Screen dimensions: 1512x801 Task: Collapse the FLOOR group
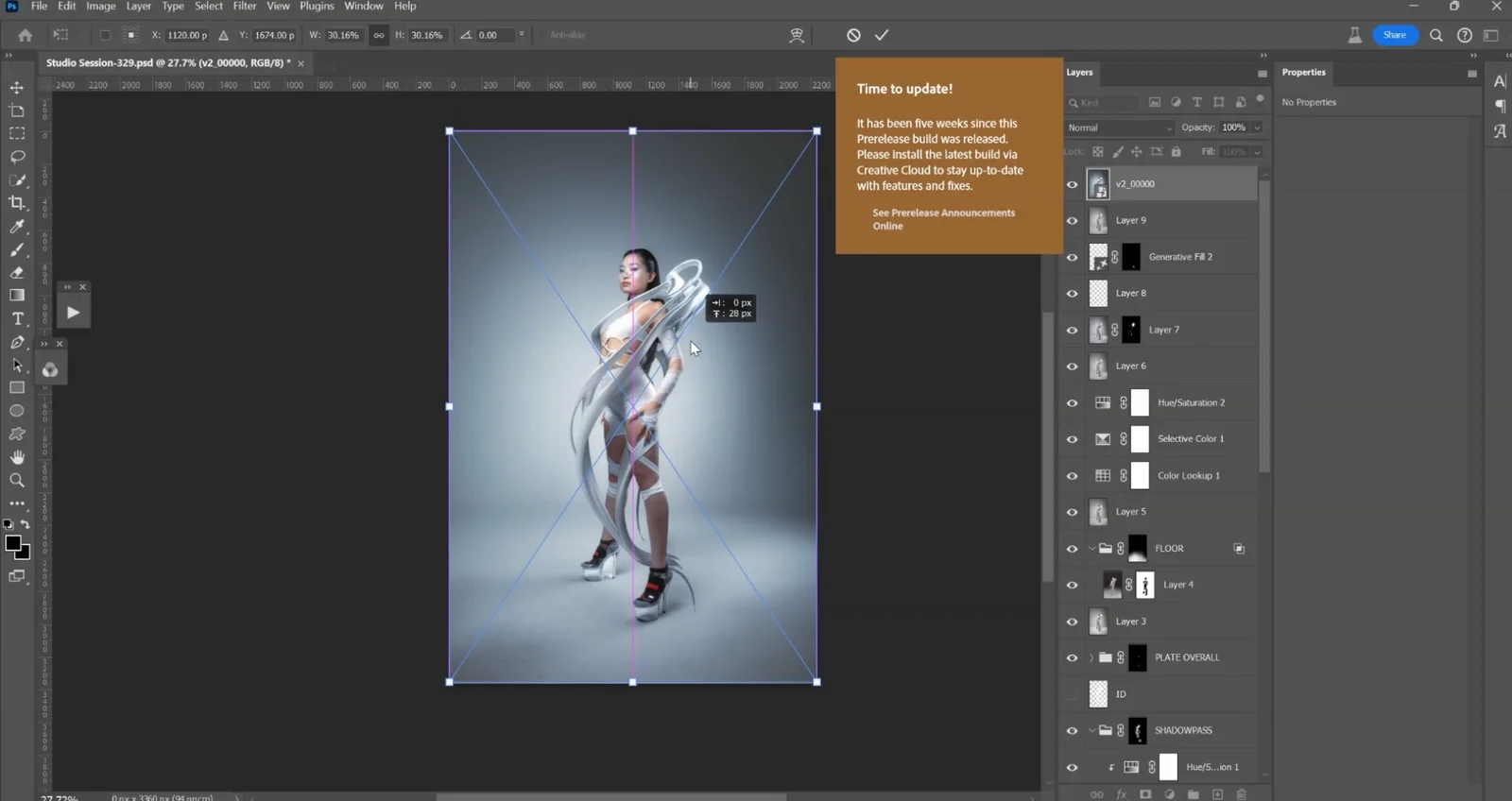(x=1091, y=548)
